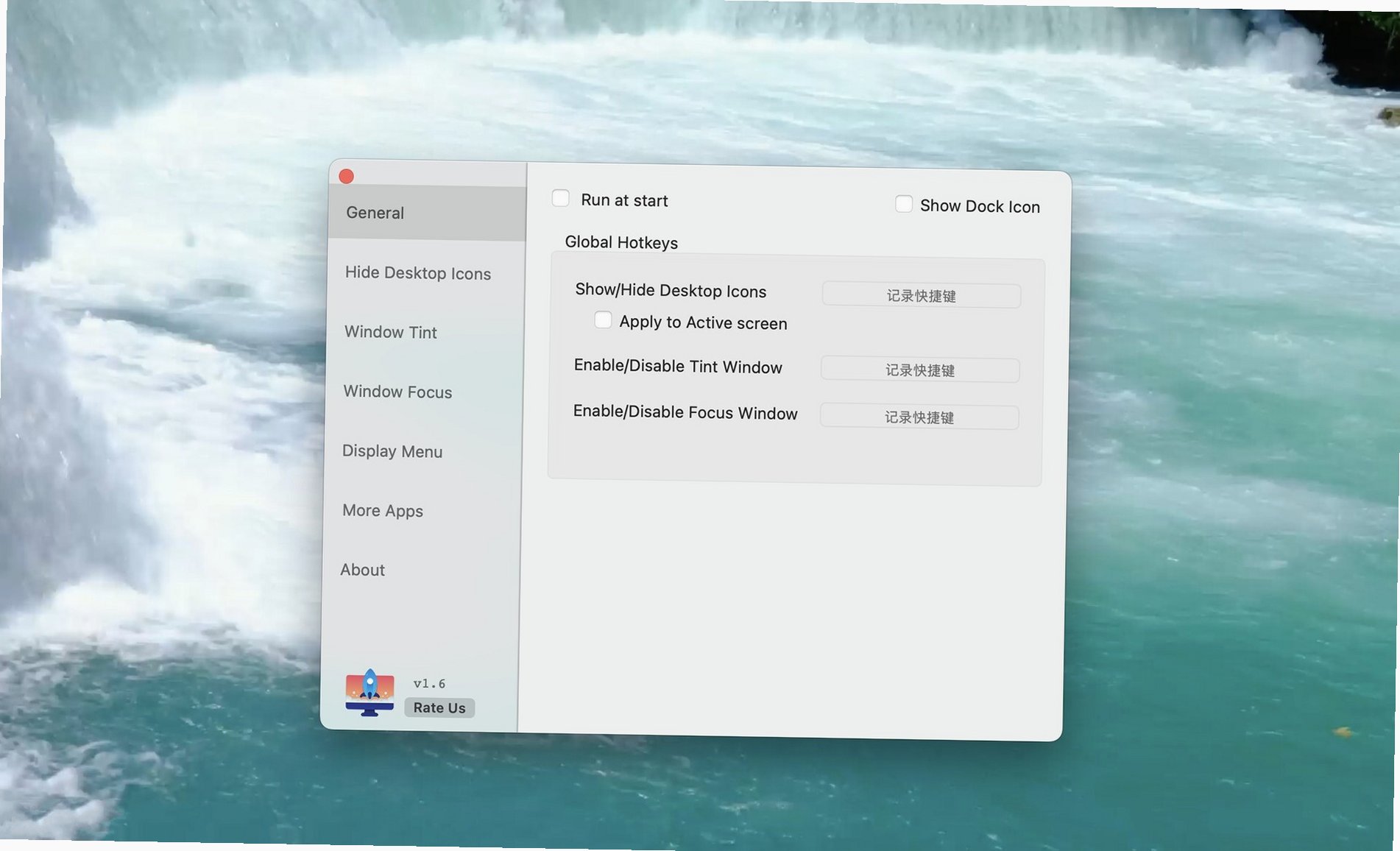Viewport: 1400px width, 851px height.
Task: Click the rocket monitor app icon
Action: (x=370, y=693)
